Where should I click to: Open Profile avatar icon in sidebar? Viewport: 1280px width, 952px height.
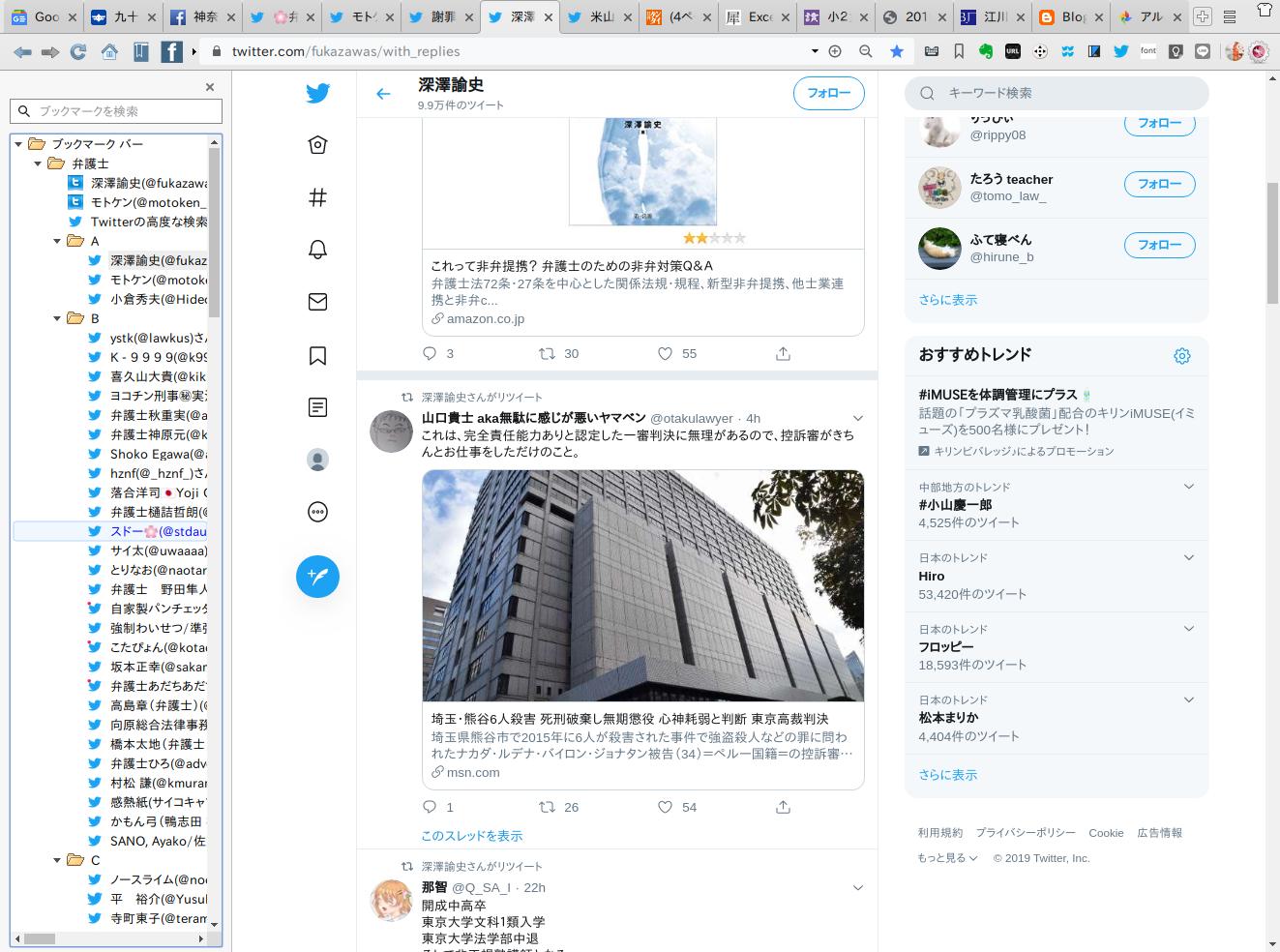317,460
